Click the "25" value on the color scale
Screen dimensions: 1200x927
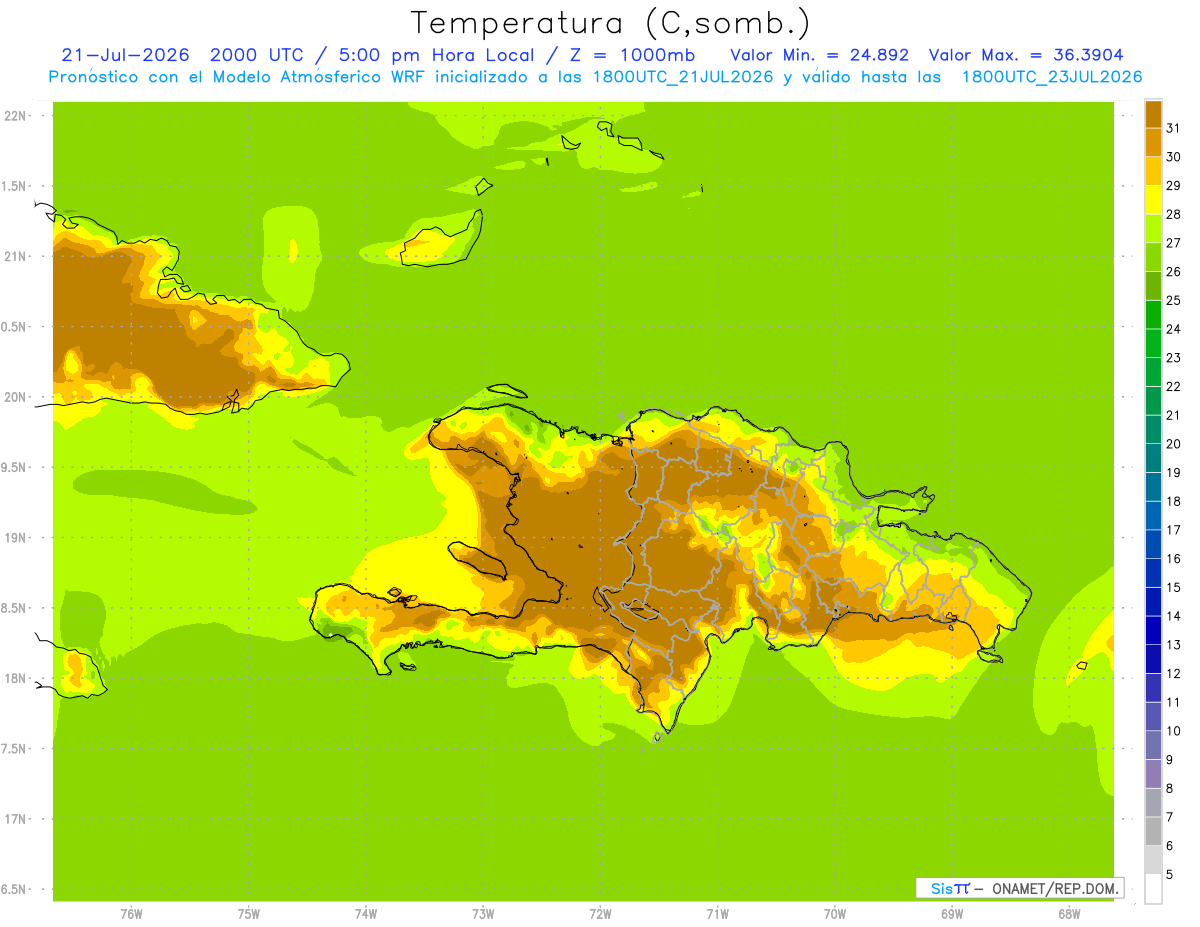(x=1173, y=300)
